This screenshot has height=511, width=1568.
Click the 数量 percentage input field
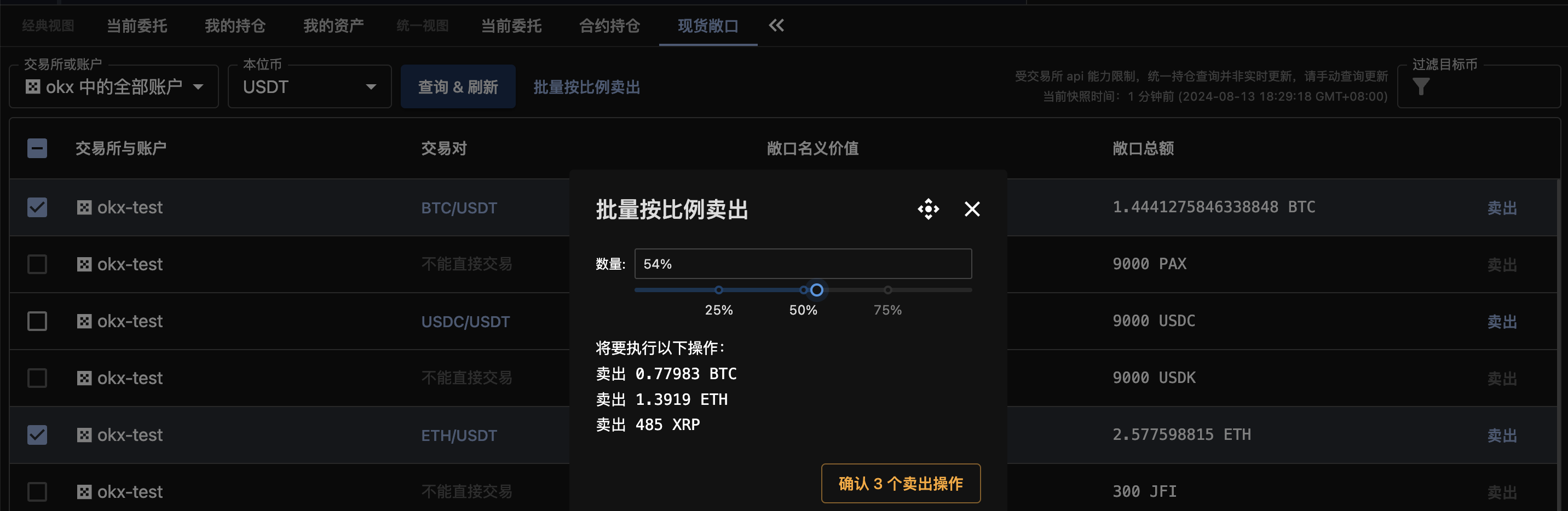(x=802, y=264)
